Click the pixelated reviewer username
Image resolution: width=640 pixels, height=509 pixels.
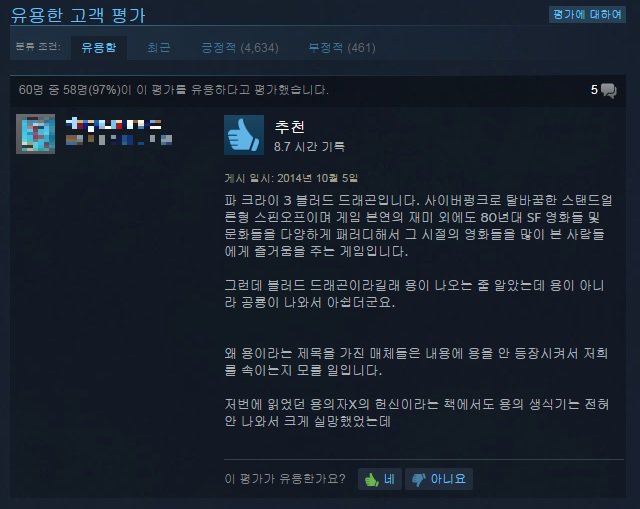pyautogui.click(x=114, y=124)
